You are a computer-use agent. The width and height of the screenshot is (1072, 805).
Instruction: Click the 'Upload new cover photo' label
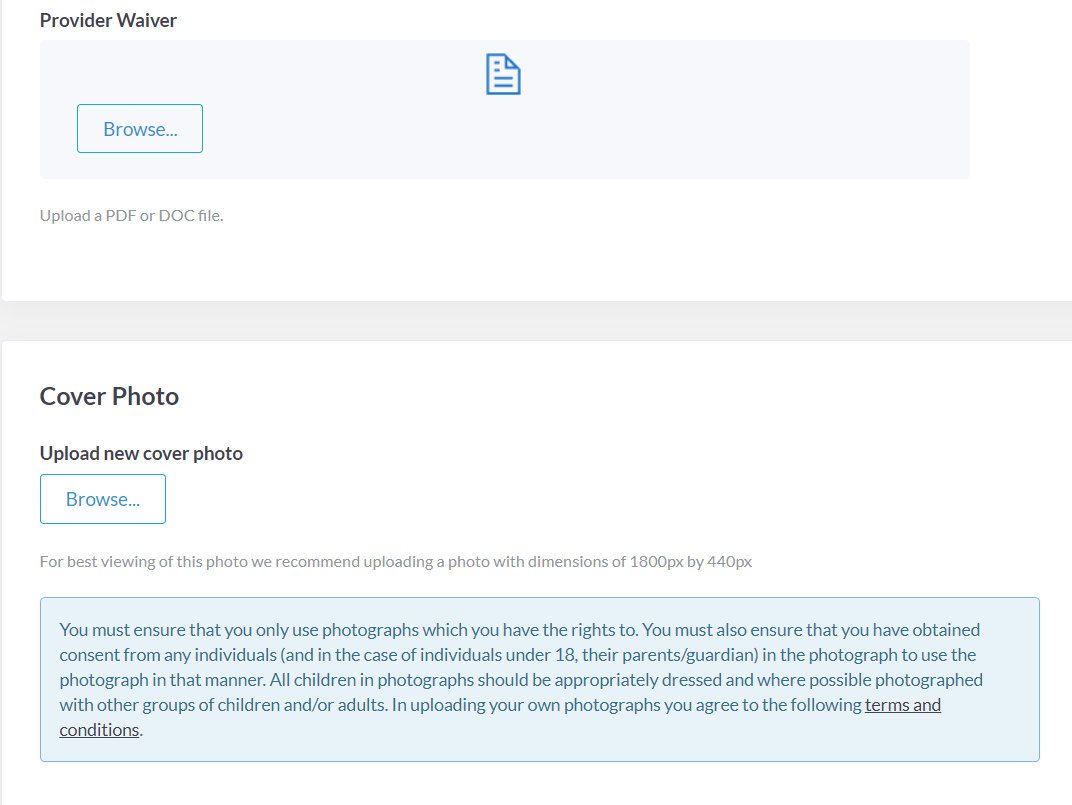coord(141,453)
